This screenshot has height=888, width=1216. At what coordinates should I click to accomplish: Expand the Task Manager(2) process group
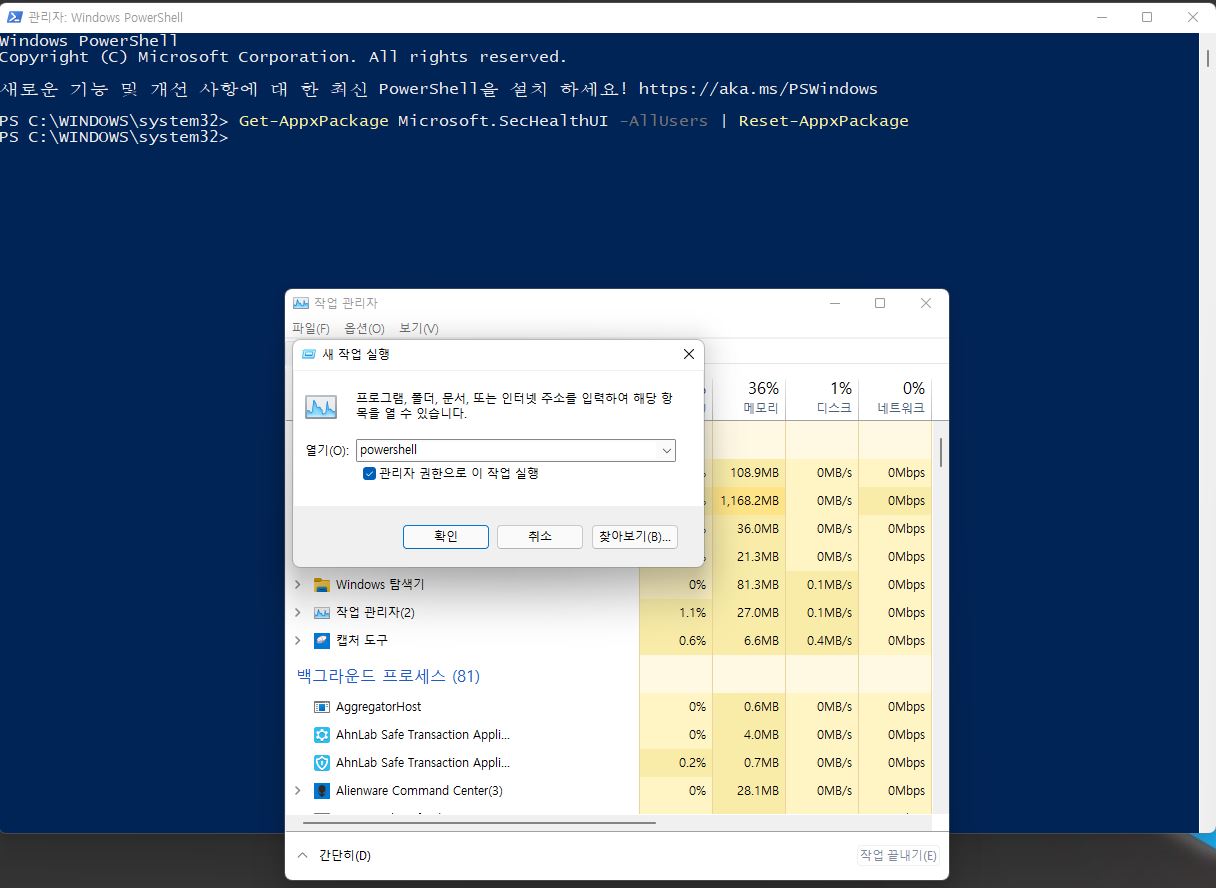[x=297, y=612]
